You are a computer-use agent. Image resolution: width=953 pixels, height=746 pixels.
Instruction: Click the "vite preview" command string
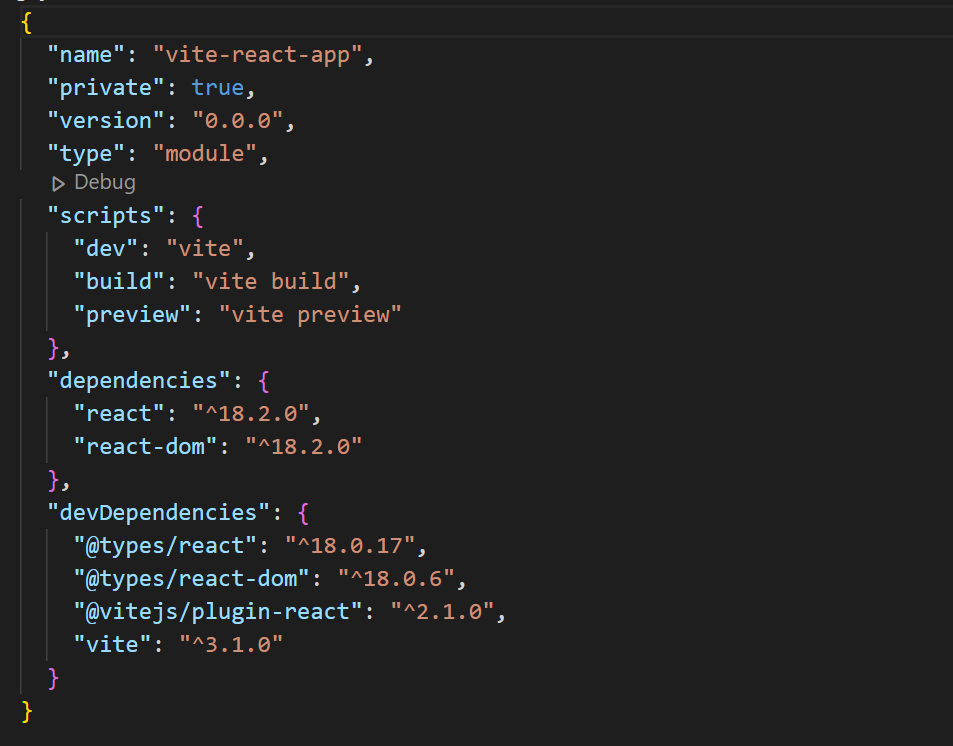[310, 314]
